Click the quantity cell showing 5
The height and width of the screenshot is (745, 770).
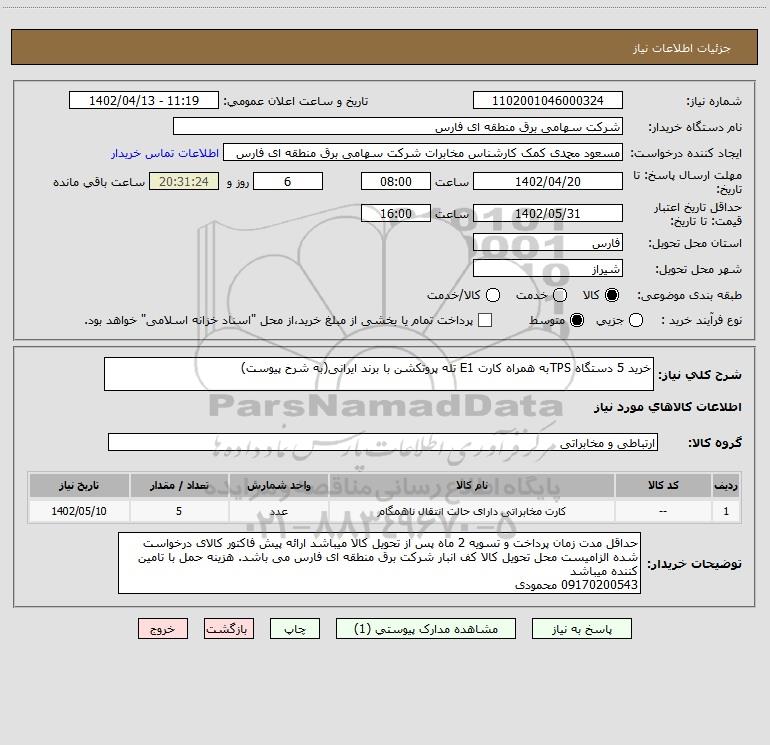[179, 511]
